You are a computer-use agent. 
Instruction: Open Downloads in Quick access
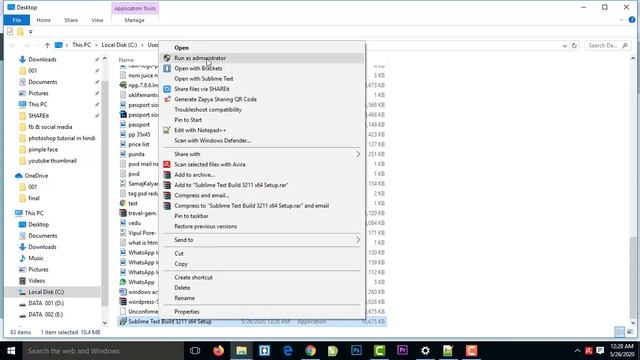[x=42, y=59]
